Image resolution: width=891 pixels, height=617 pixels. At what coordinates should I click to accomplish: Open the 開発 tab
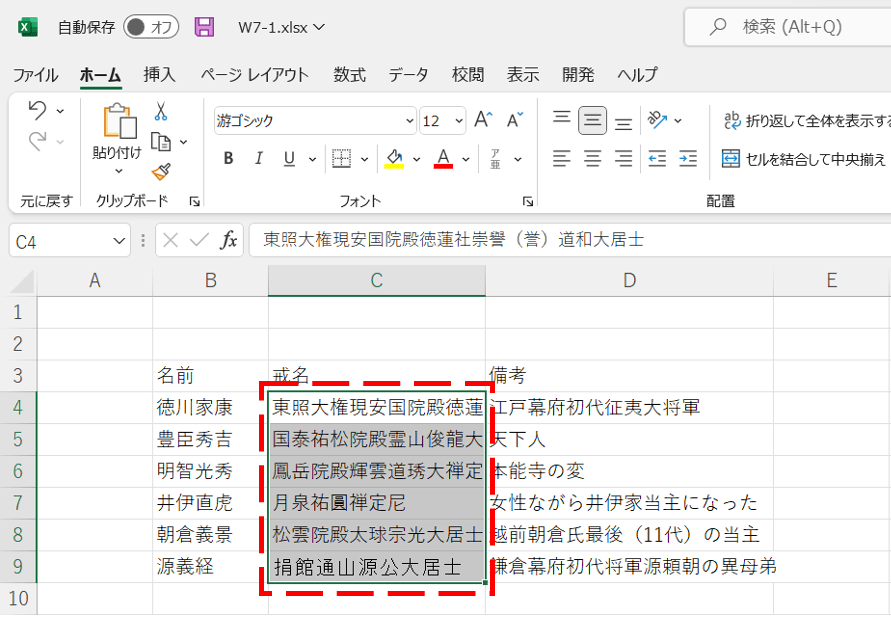pyautogui.click(x=578, y=74)
